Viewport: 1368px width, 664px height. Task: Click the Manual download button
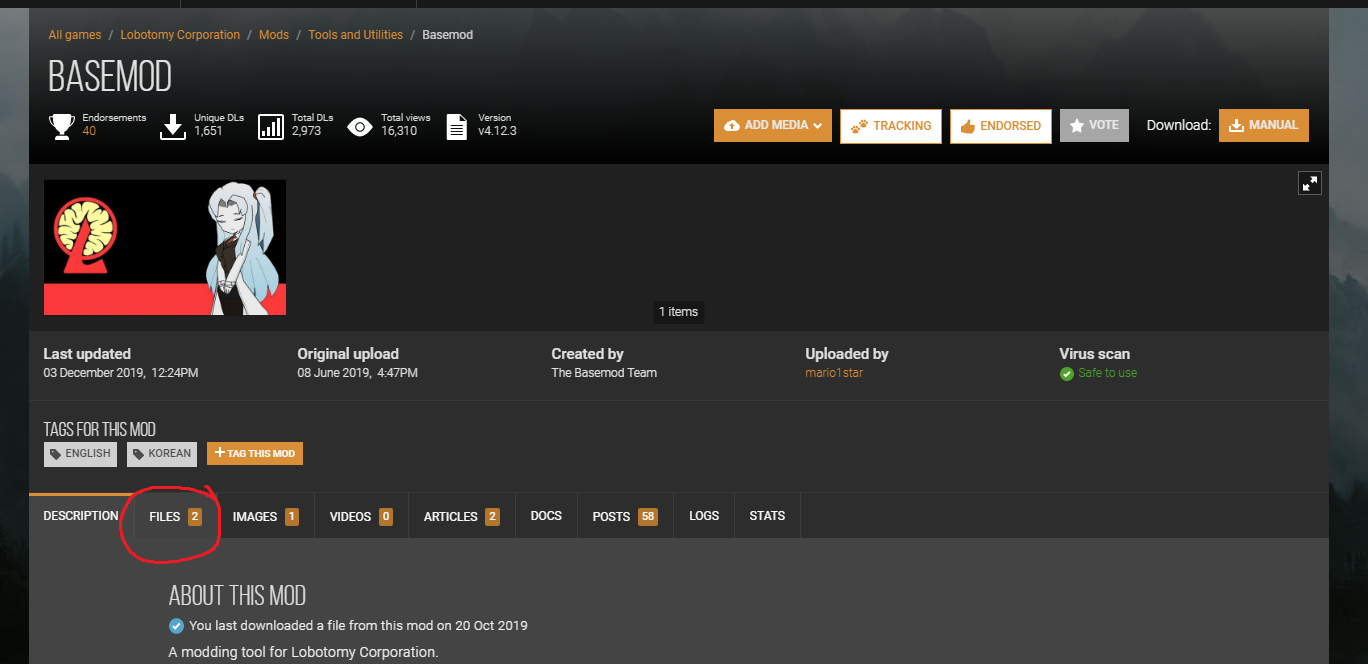tap(1264, 125)
